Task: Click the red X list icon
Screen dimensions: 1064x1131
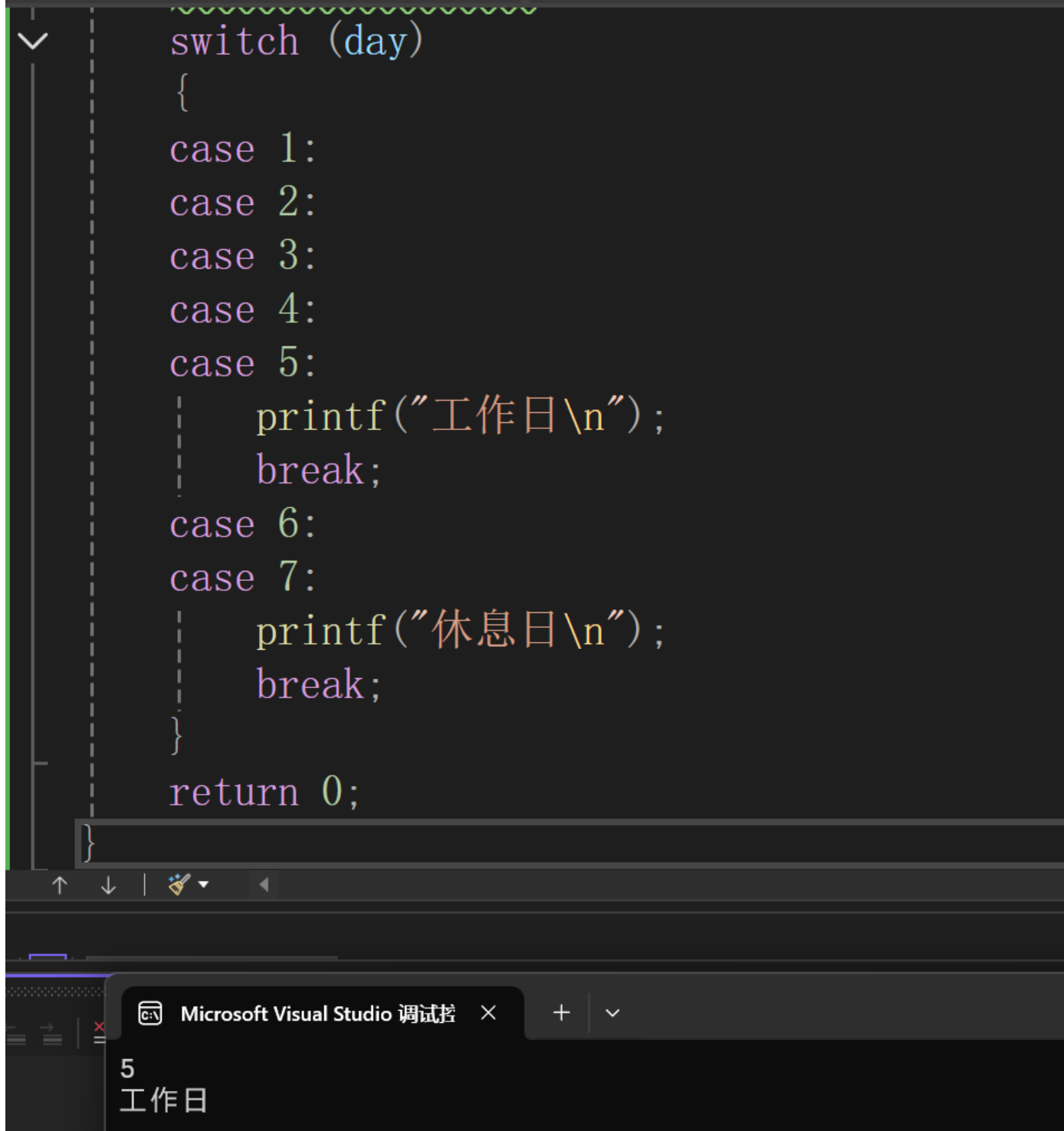Action: pos(99,1033)
